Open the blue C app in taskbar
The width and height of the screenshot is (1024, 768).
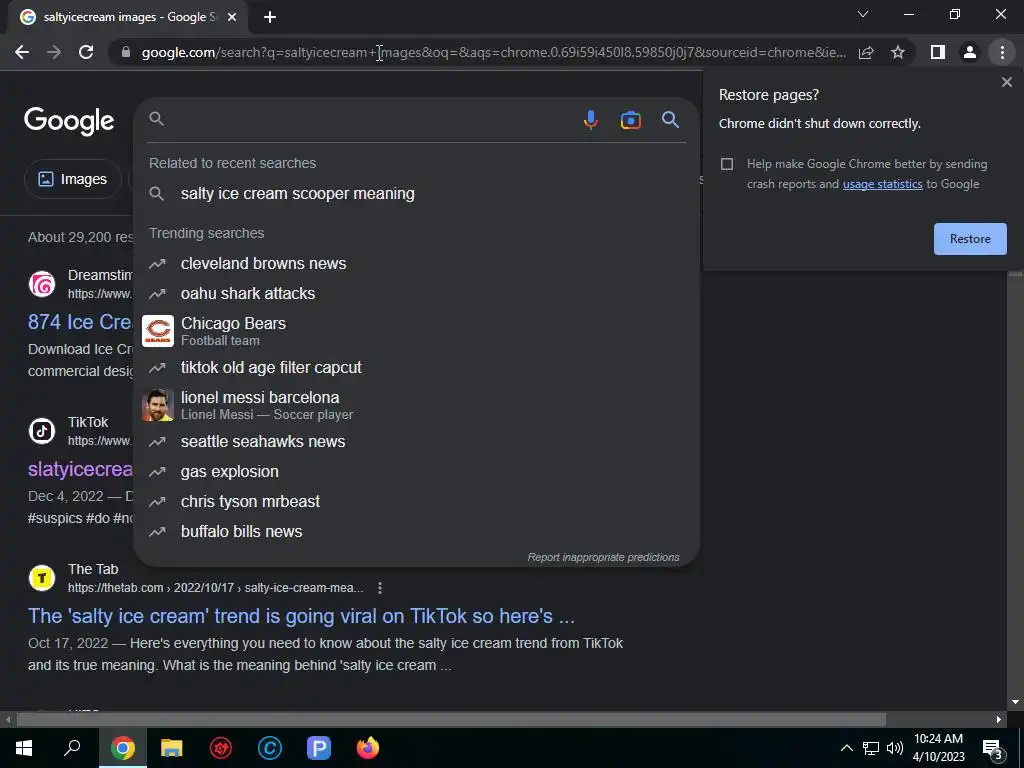click(270, 748)
